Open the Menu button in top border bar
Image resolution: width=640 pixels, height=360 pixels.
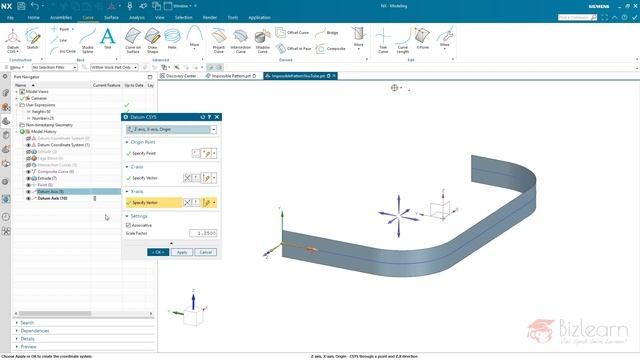[x=15, y=67]
